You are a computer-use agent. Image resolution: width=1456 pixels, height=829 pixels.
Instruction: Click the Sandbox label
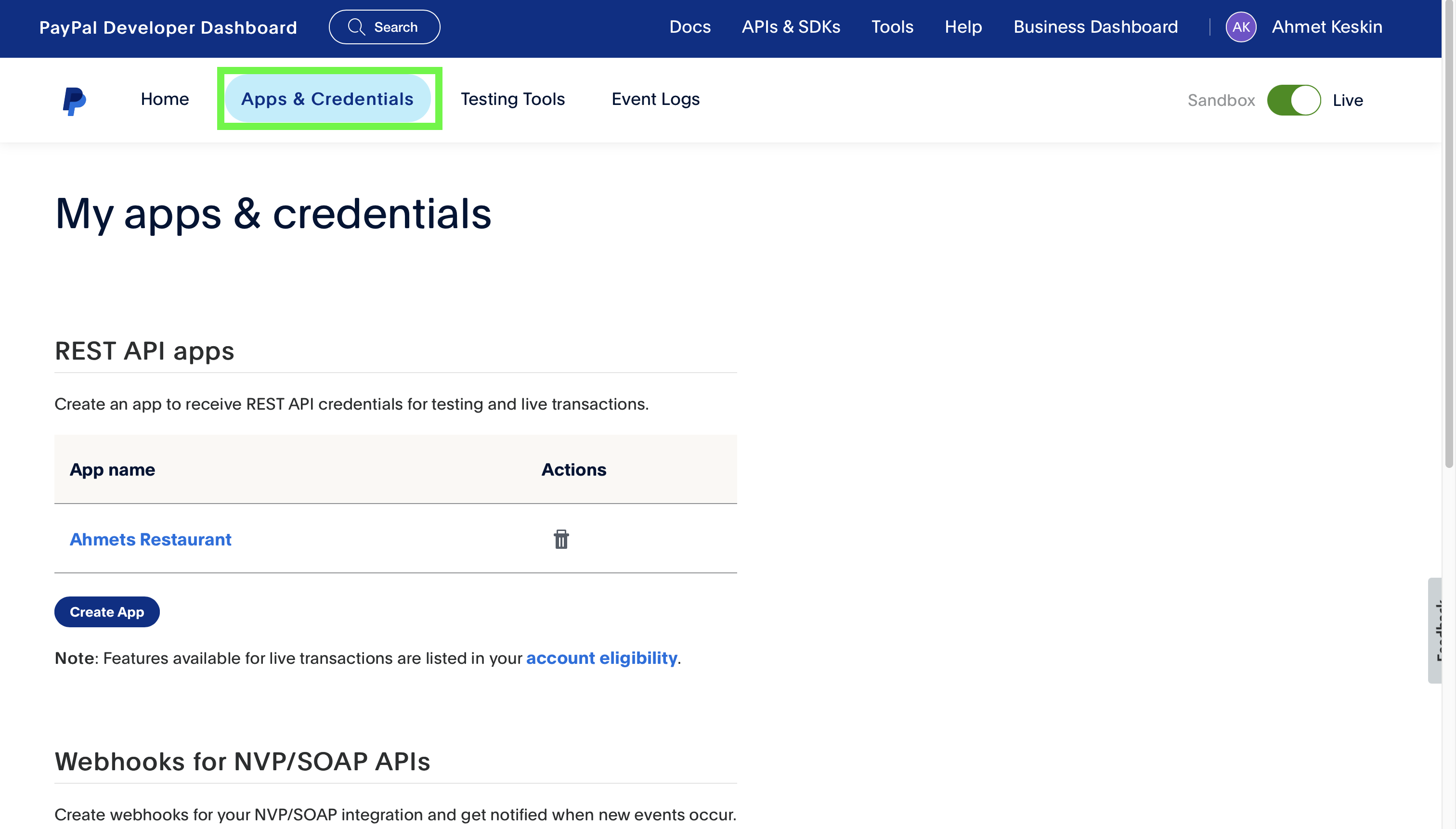click(x=1221, y=100)
